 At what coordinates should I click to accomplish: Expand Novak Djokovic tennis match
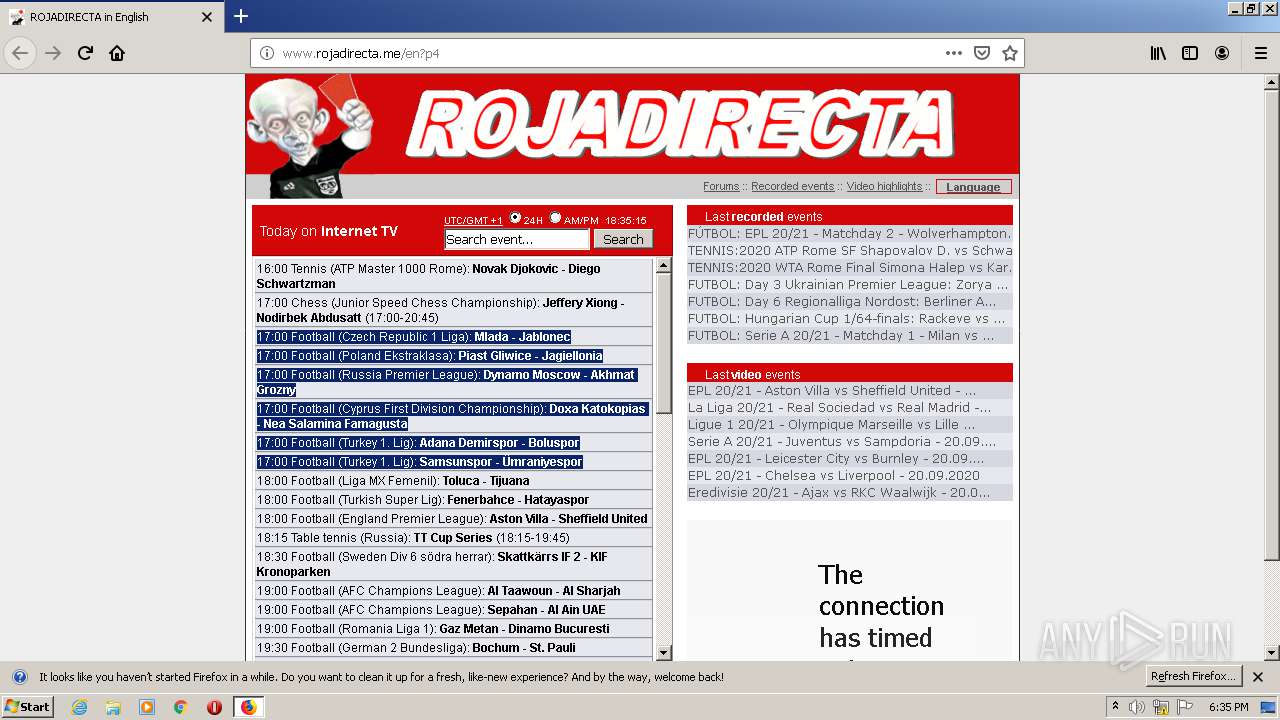coord(453,276)
